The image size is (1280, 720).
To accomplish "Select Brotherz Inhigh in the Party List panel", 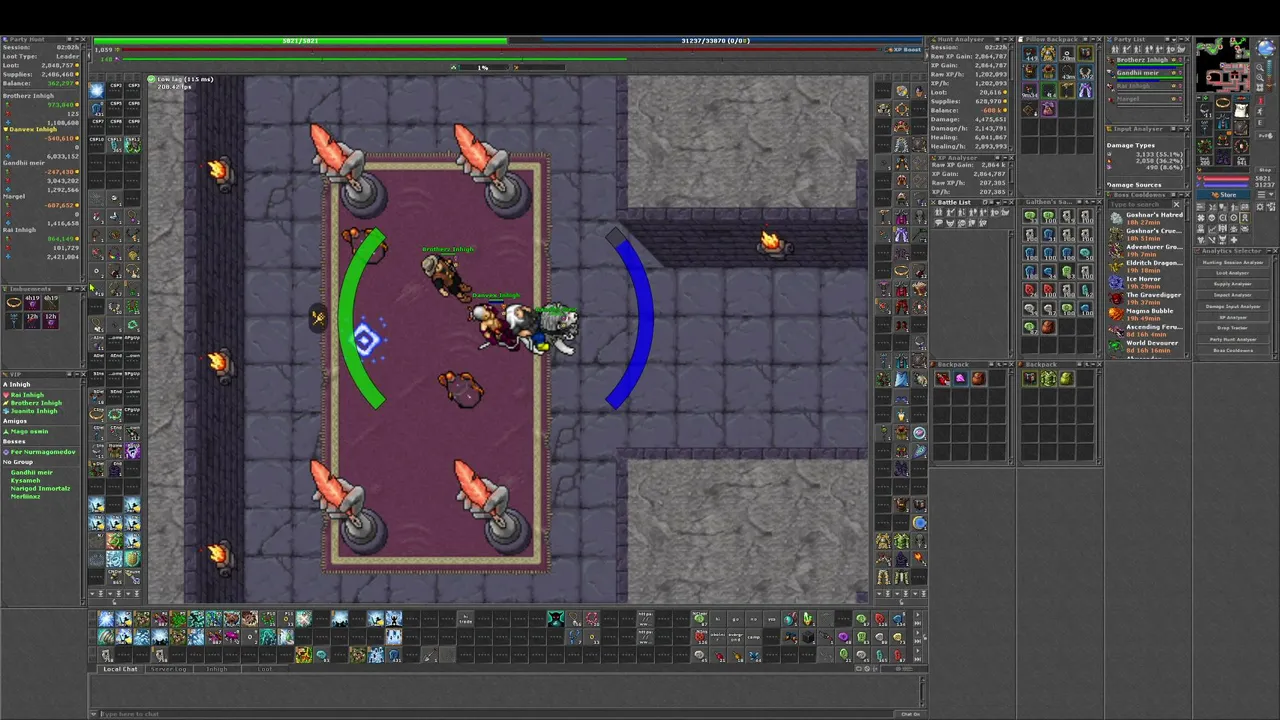I will 1143,60.
